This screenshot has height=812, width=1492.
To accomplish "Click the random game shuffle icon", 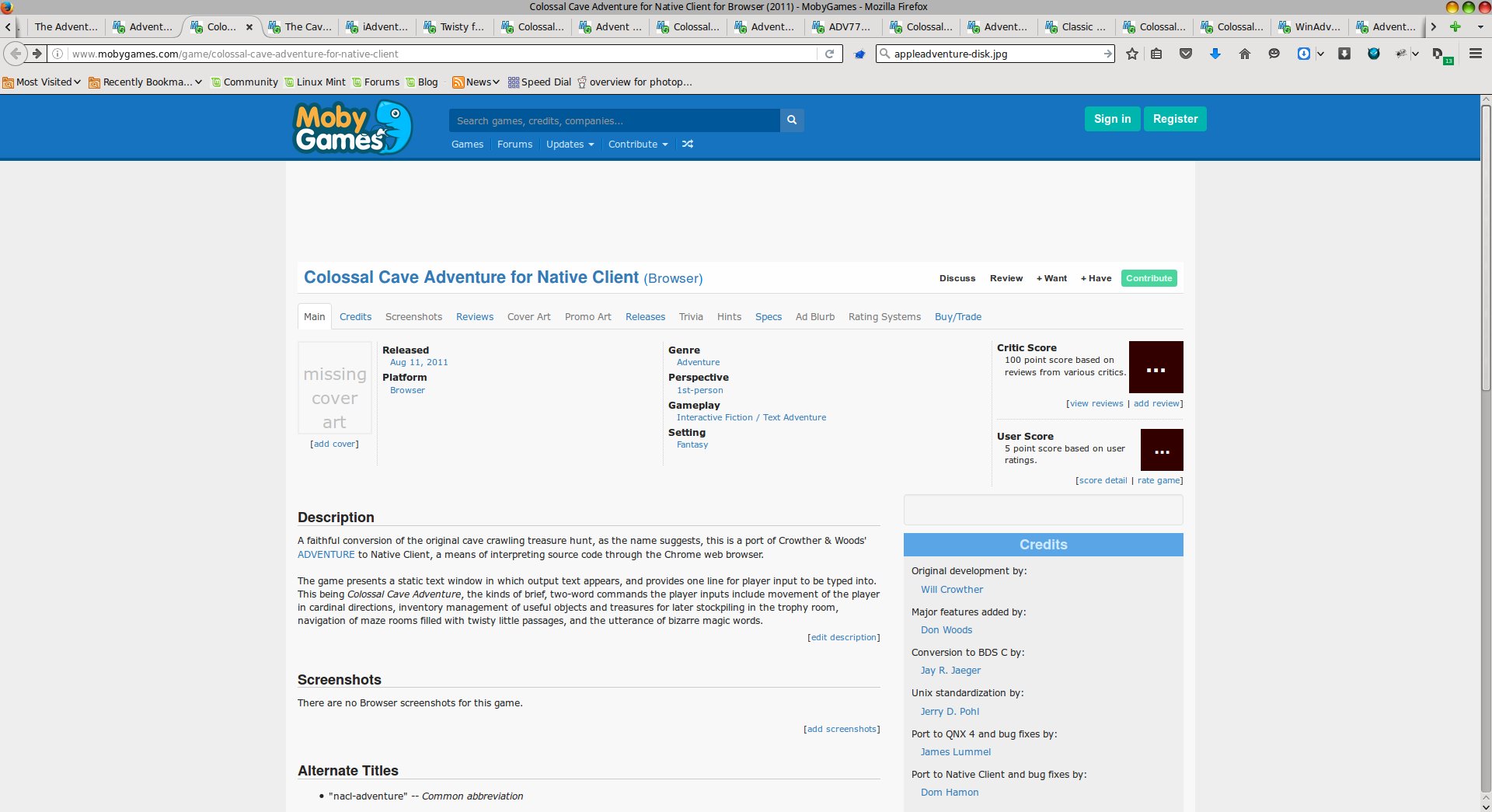I will pos(688,145).
